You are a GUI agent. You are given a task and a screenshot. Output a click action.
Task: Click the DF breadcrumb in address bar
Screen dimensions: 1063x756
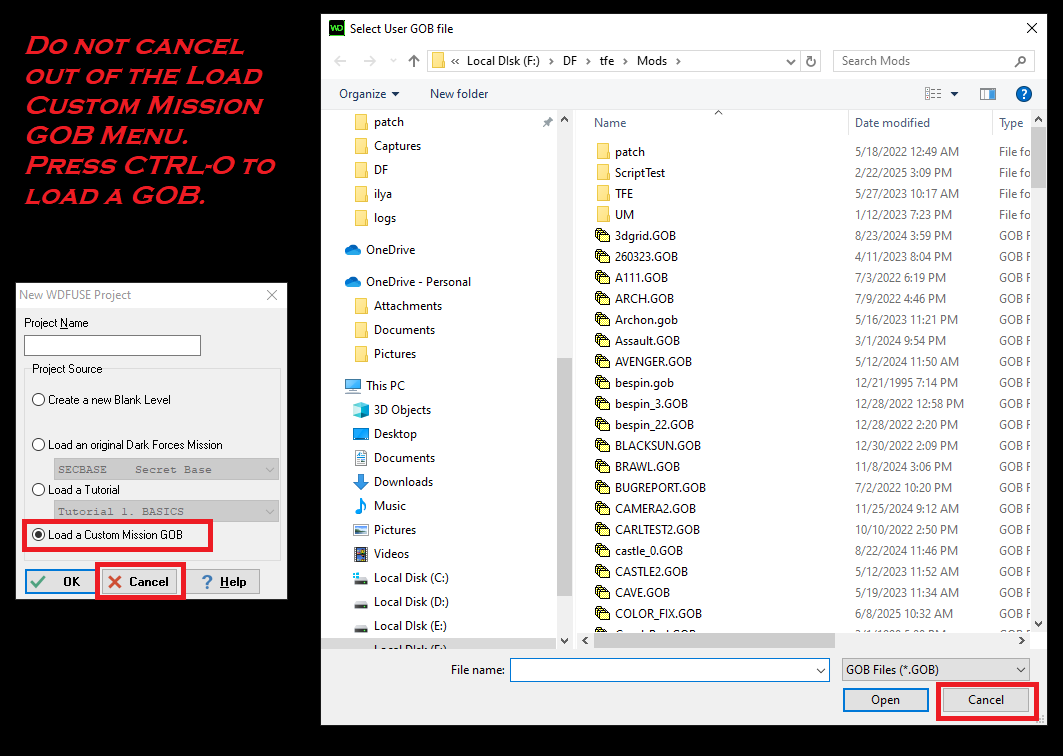tap(570, 61)
